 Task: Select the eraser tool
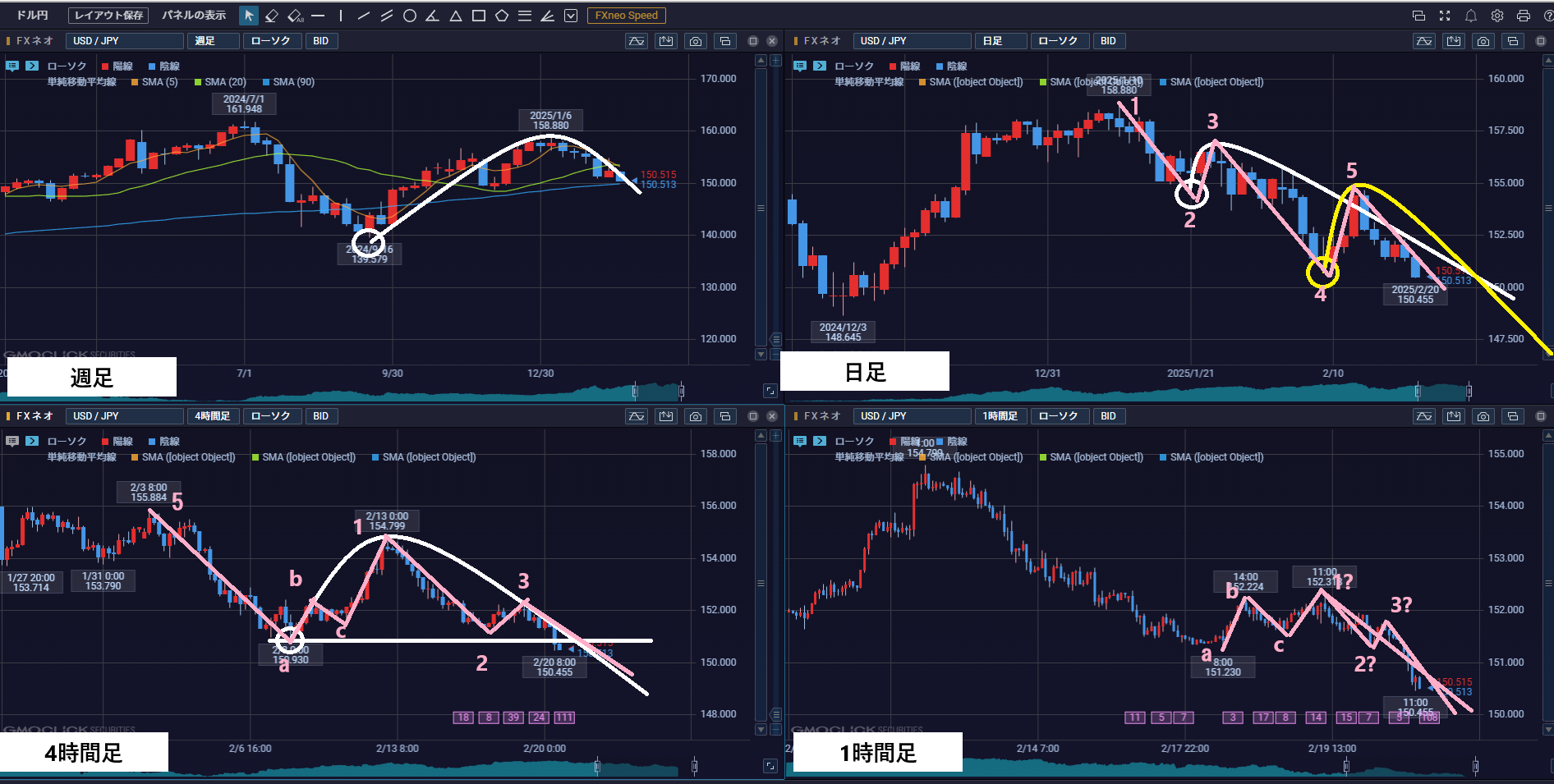(272, 16)
